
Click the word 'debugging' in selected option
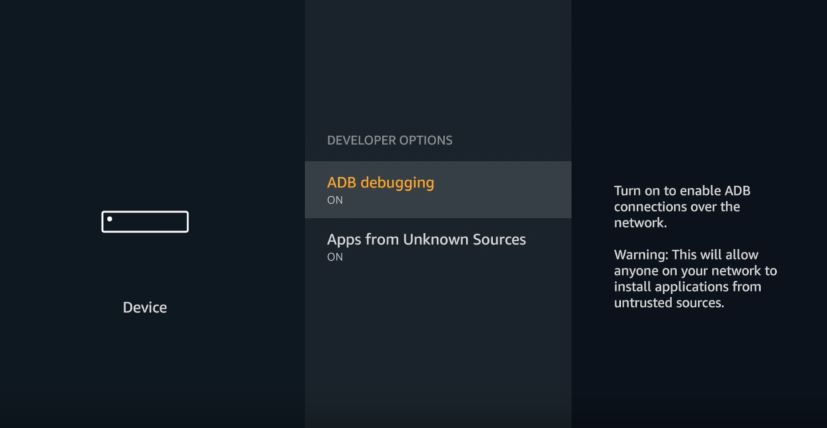pyautogui.click(x=397, y=184)
